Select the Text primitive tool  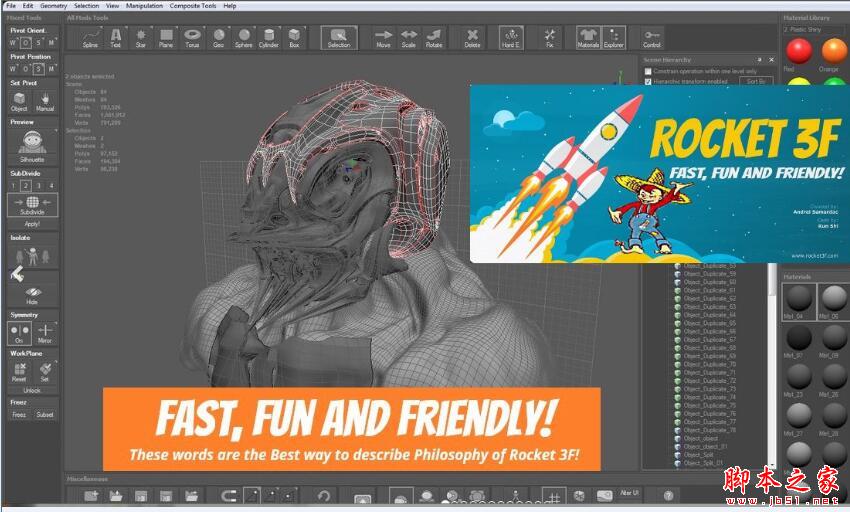[x=115, y=38]
